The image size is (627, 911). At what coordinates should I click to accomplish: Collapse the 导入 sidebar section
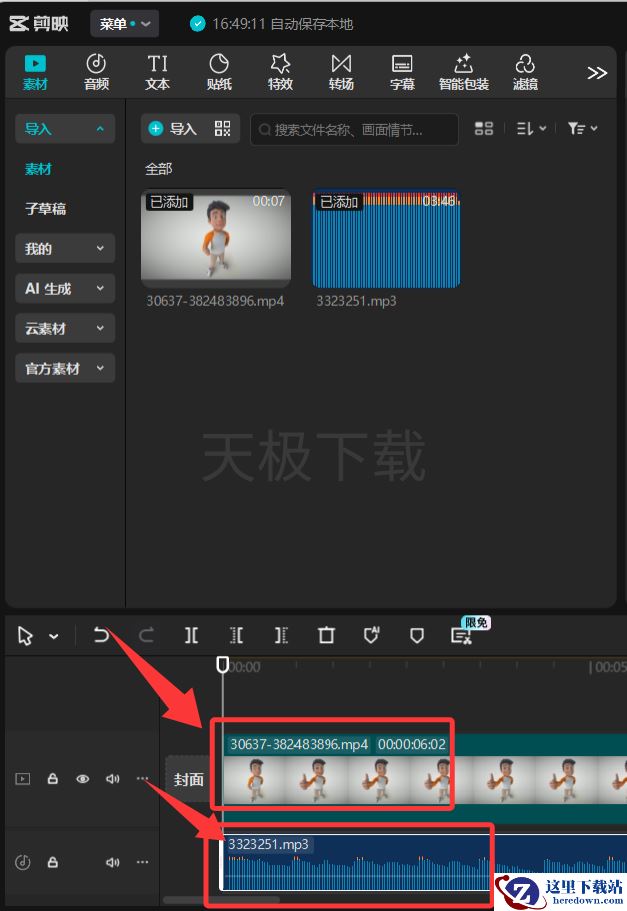65,128
